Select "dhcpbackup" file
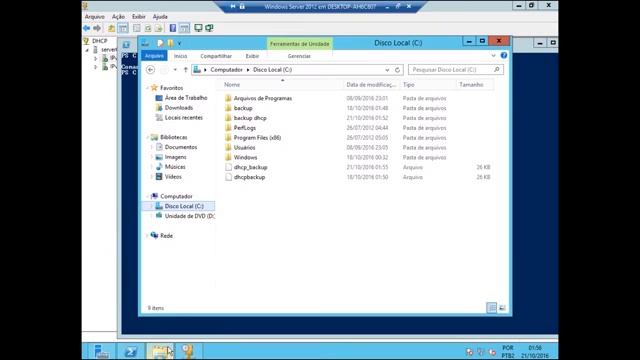The height and width of the screenshot is (360, 640). (x=249, y=177)
